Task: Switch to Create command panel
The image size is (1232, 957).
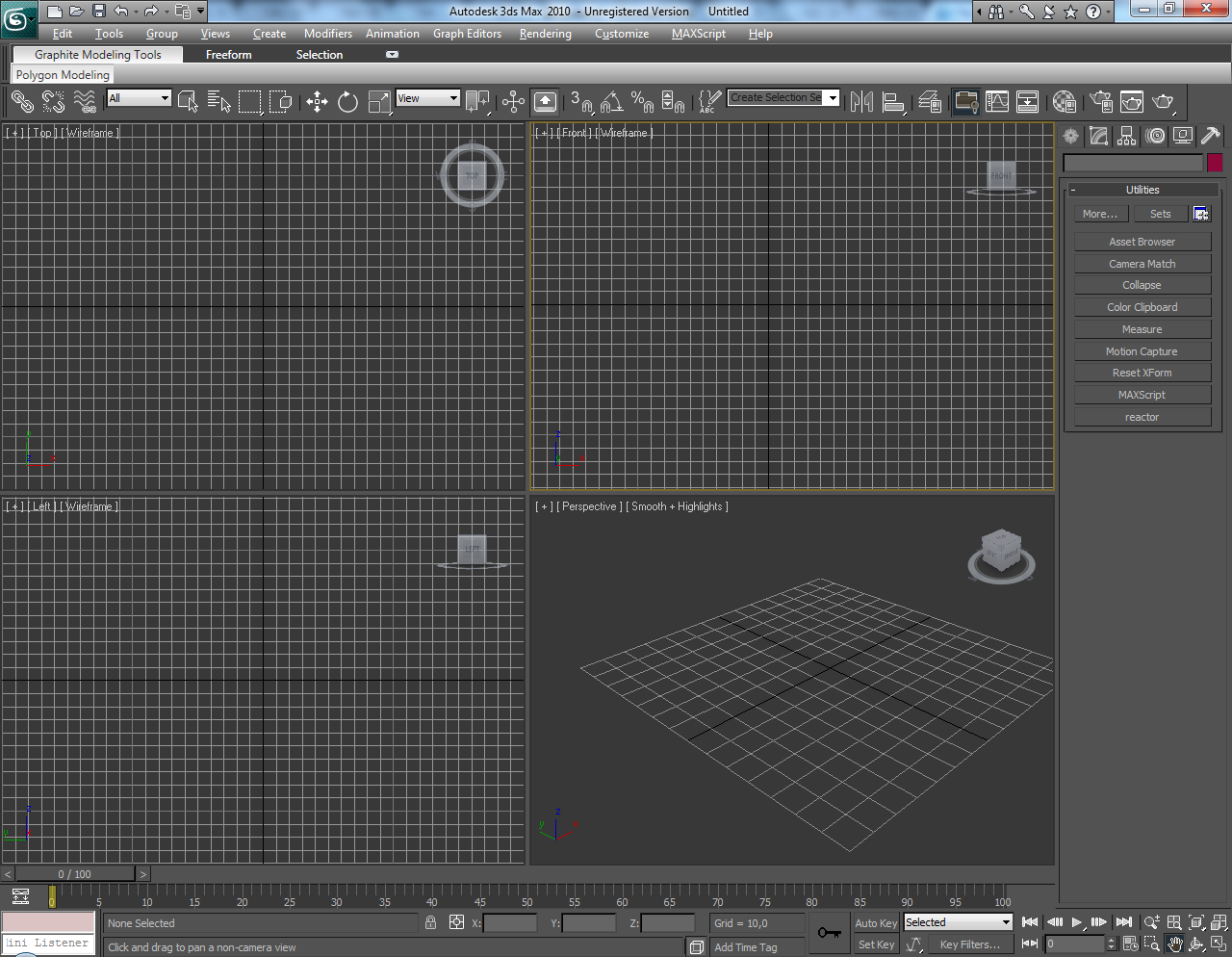Action: coord(1071,137)
